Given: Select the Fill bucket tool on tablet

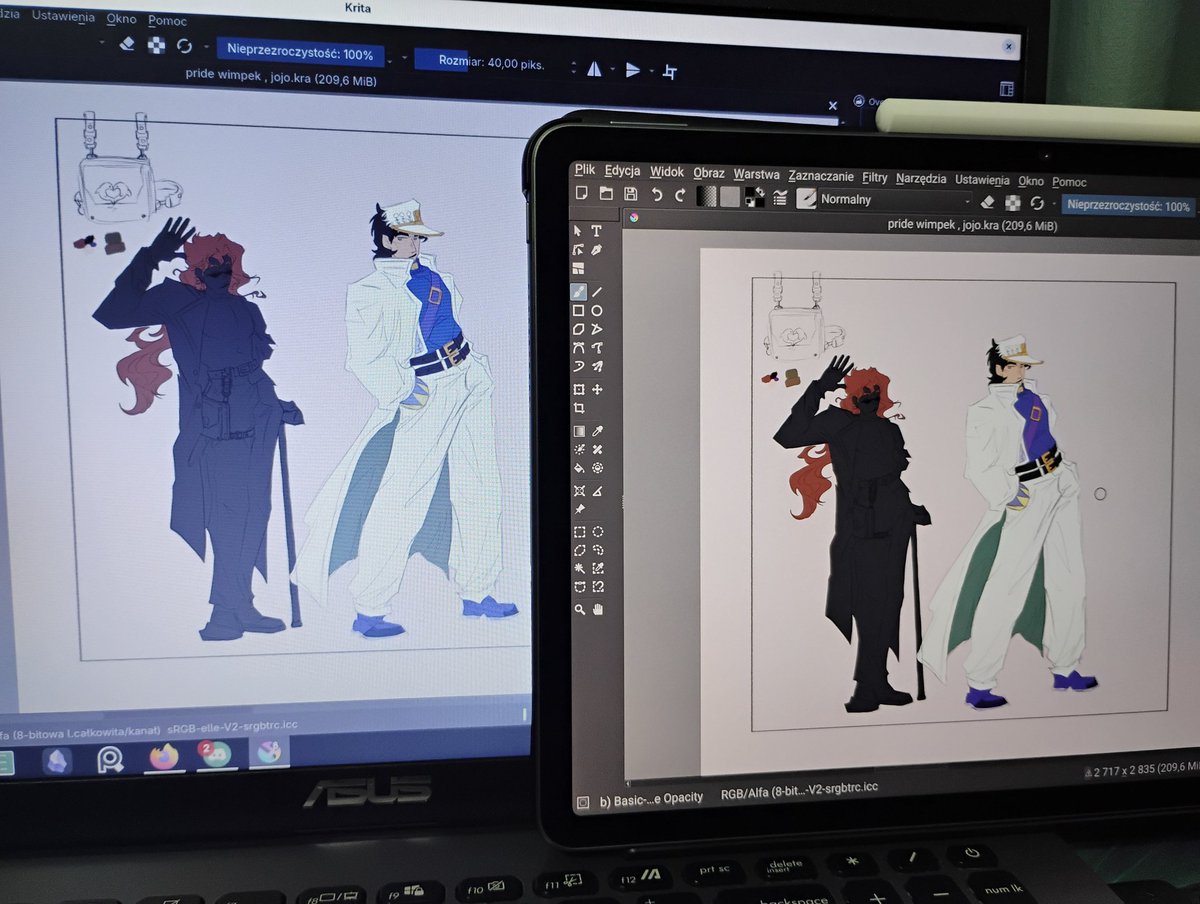Looking at the screenshot, I should pyautogui.click(x=578, y=468).
